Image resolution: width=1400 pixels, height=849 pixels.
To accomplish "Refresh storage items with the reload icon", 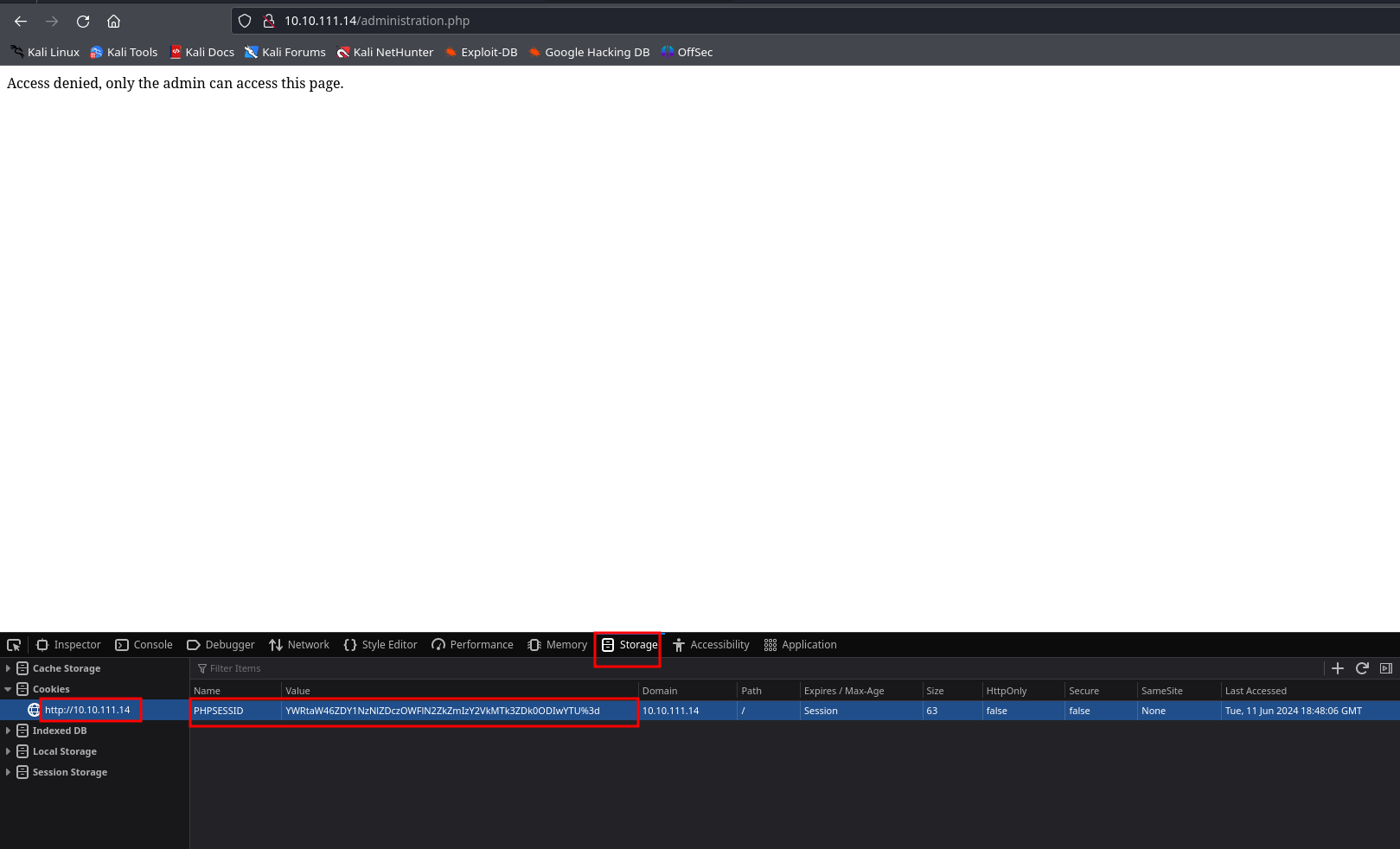I will click(x=1362, y=667).
